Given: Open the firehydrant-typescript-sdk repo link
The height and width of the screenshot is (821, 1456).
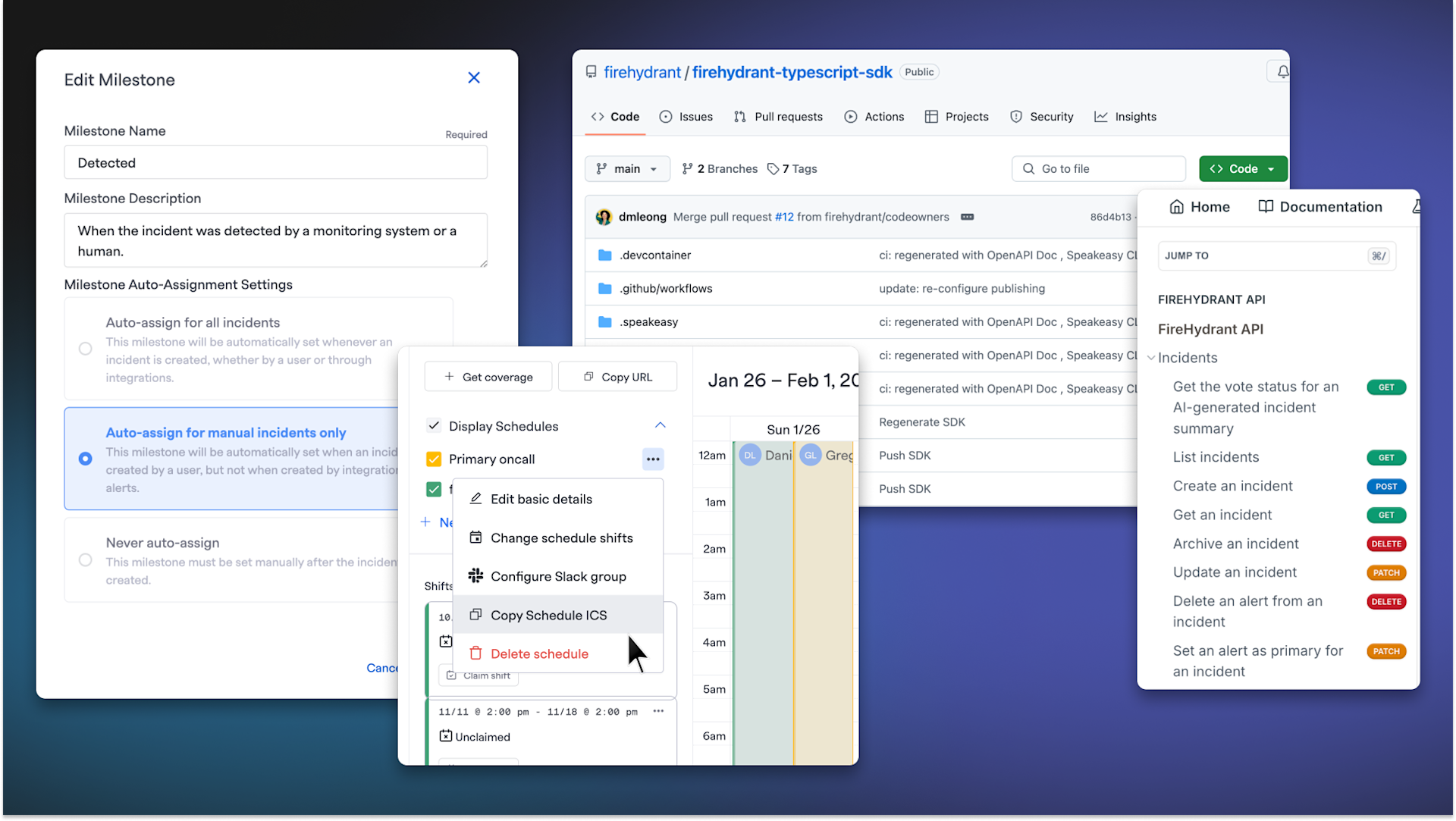Looking at the screenshot, I should point(792,72).
